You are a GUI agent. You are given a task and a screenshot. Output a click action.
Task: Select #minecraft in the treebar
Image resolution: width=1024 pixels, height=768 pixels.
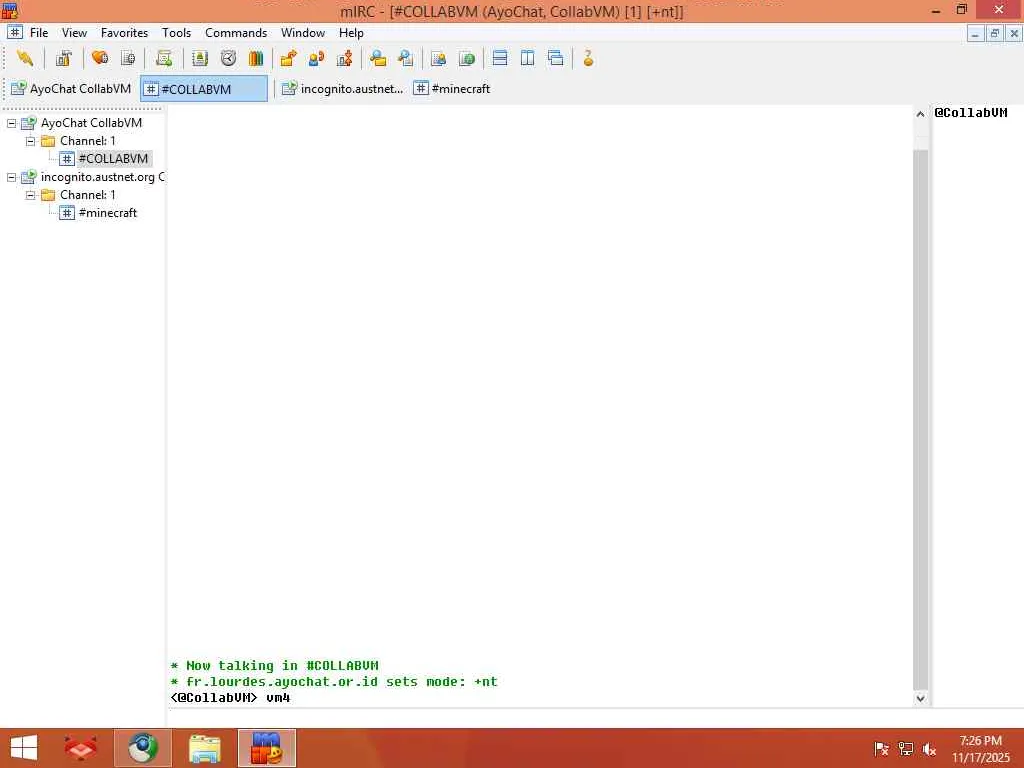point(108,213)
